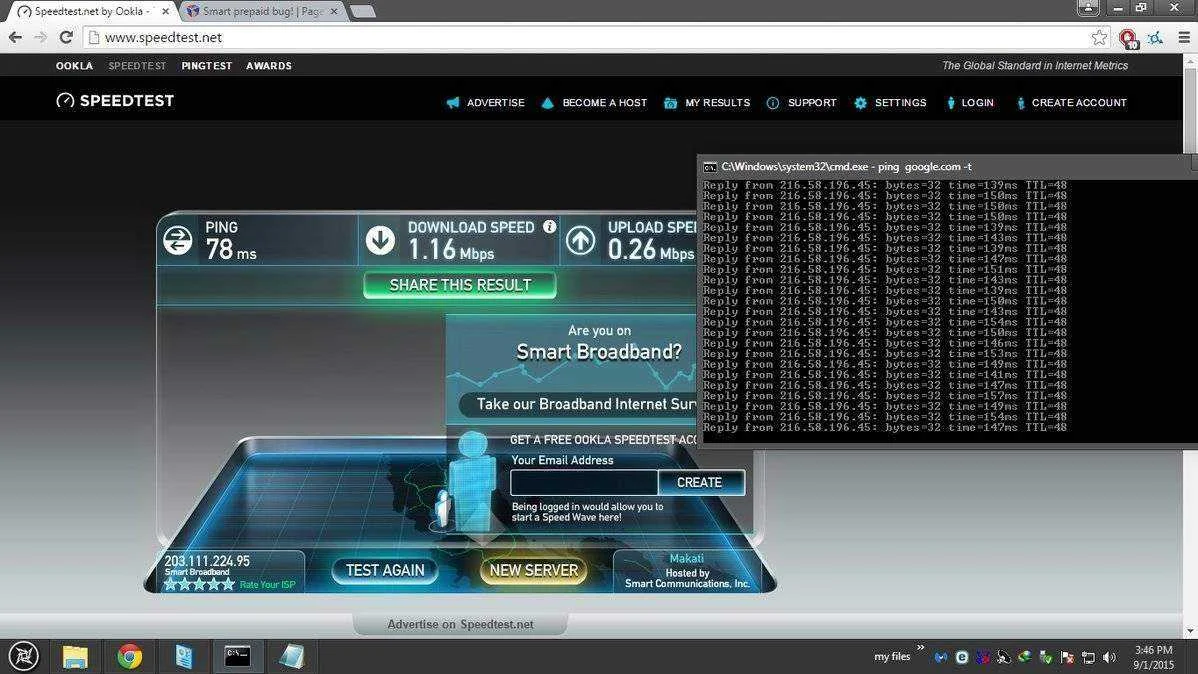
Task: Click the NEW SERVER button
Action: [x=533, y=570]
